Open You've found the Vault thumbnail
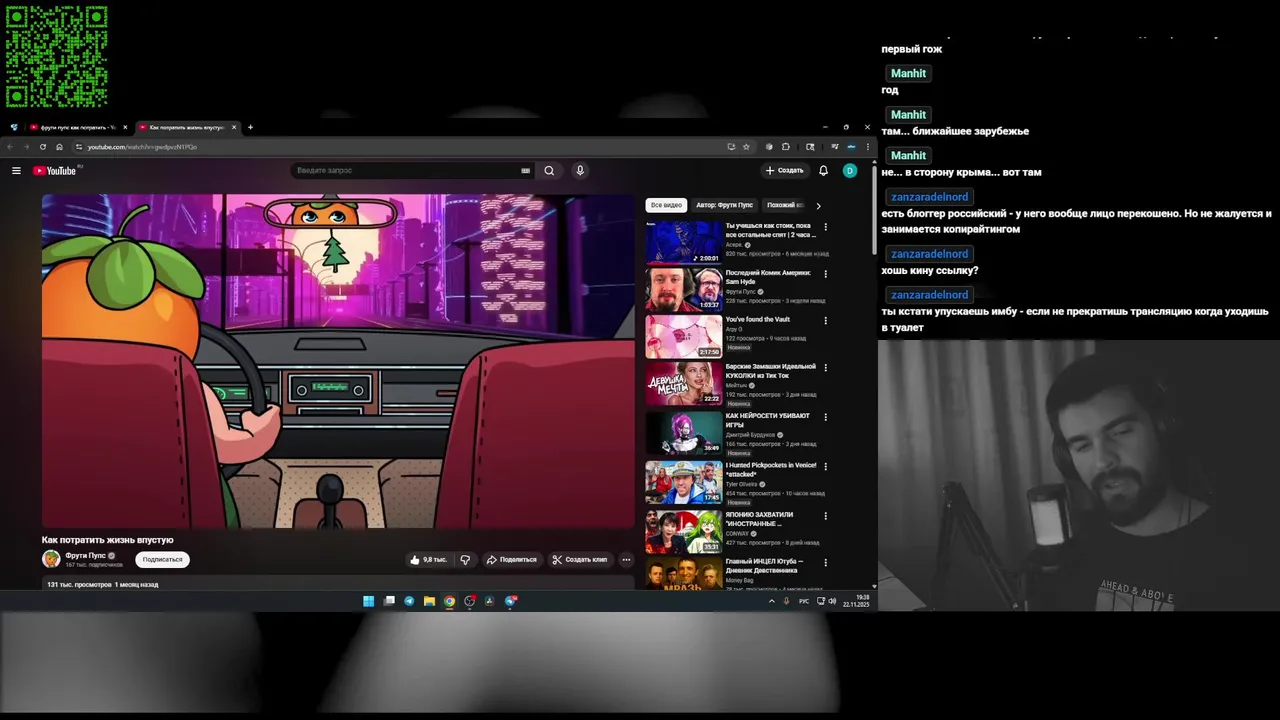Image resolution: width=1280 pixels, height=720 pixels. click(x=683, y=336)
